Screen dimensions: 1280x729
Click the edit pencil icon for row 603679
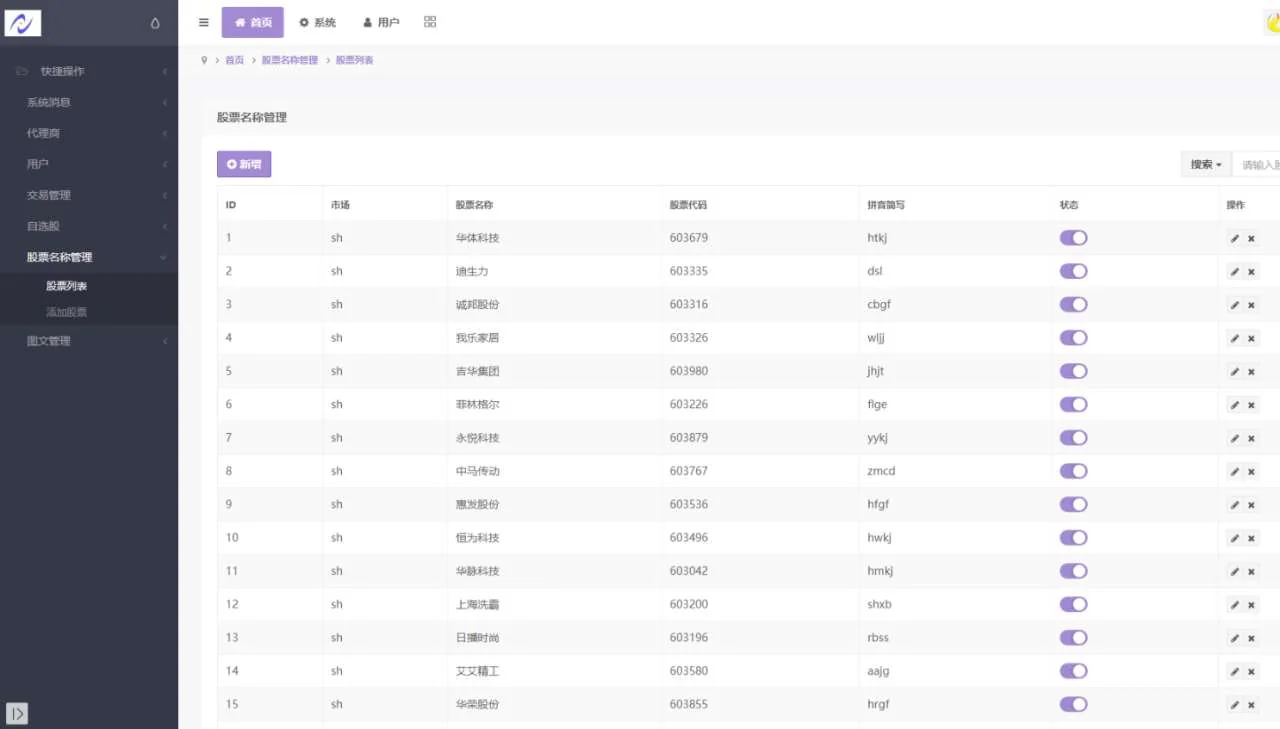pos(1235,238)
